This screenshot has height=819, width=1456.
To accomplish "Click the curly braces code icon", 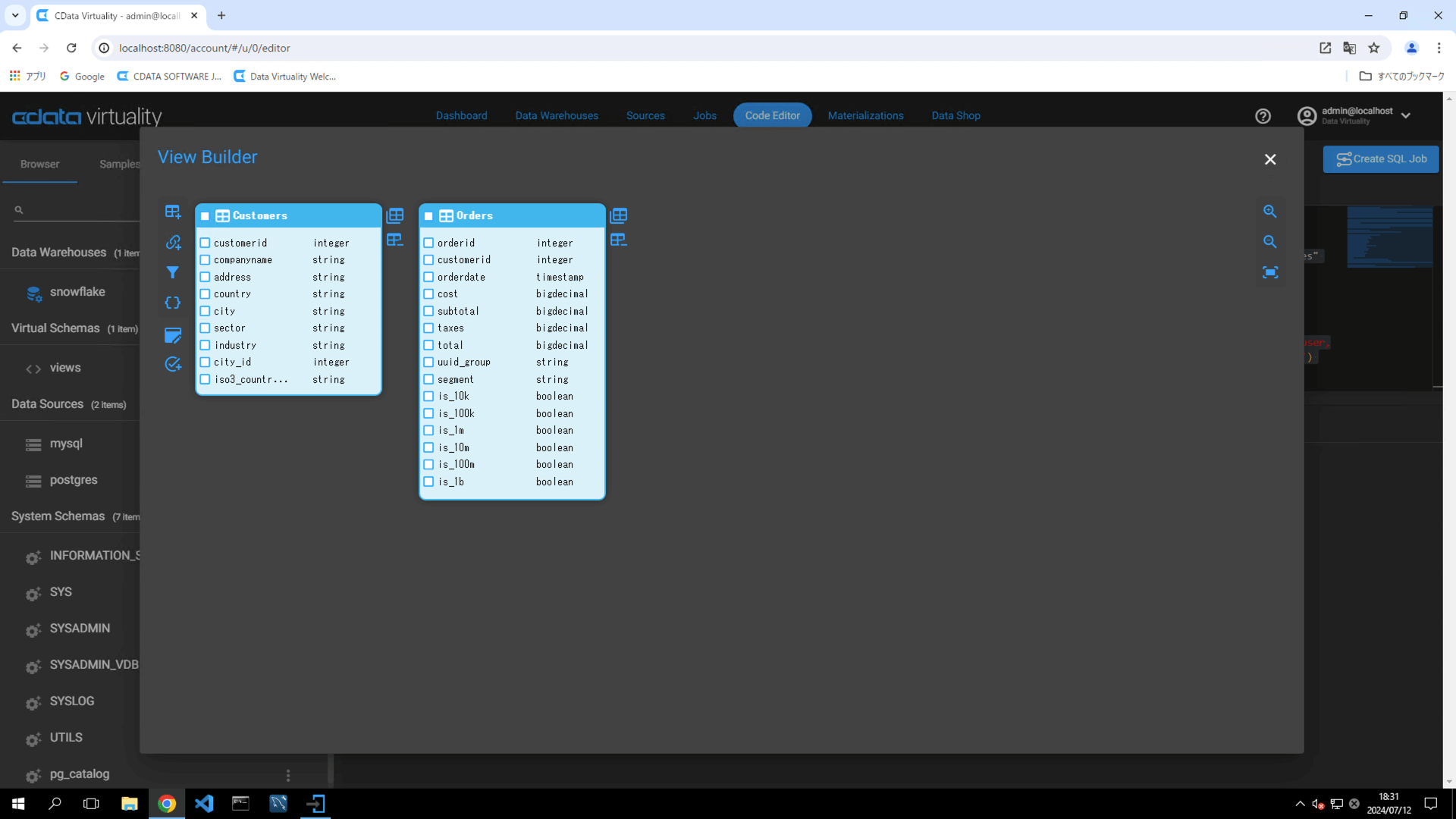I will [173, 303].
